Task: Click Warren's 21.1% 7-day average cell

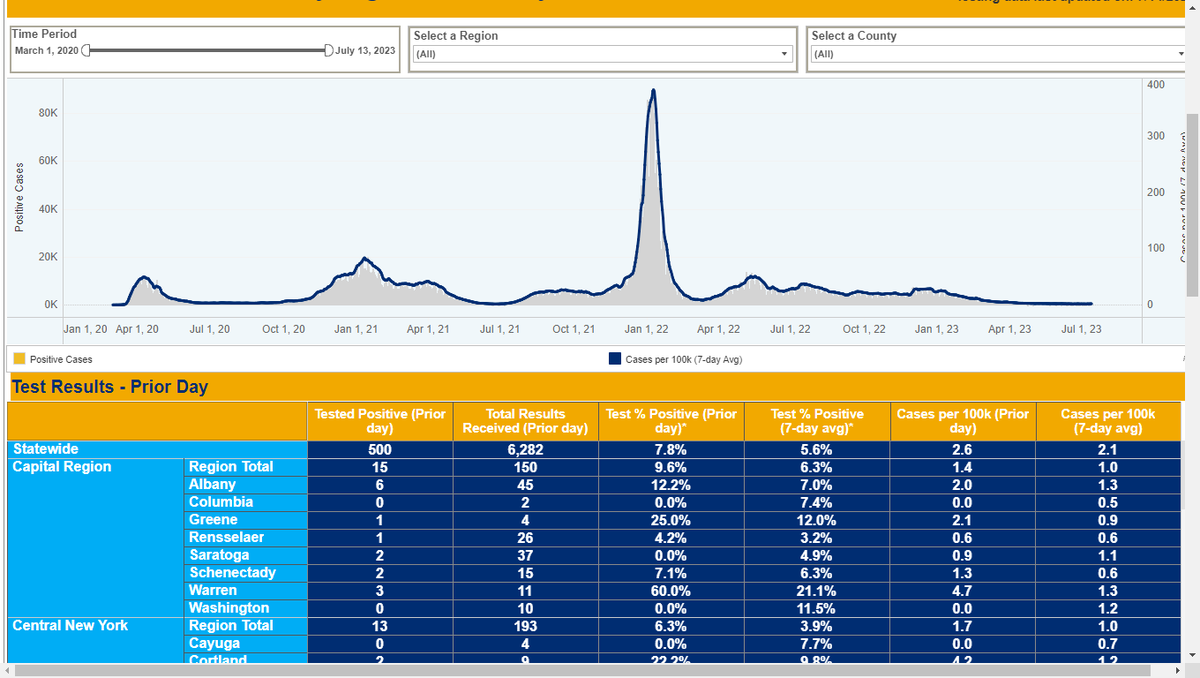Action: click(x=816, y=591)
